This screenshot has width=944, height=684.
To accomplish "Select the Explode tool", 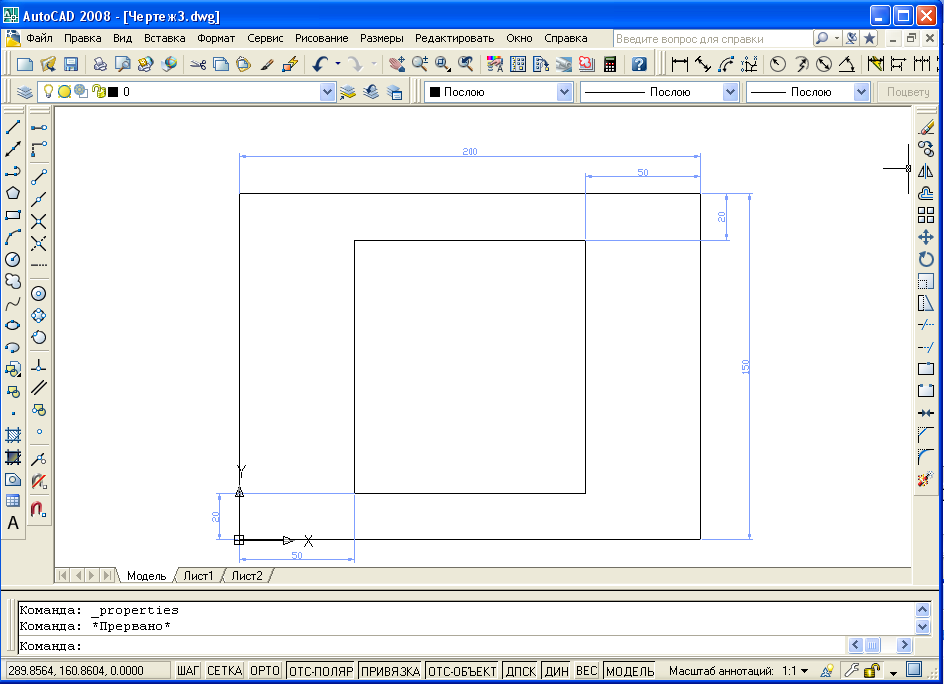I will [926, 480].
